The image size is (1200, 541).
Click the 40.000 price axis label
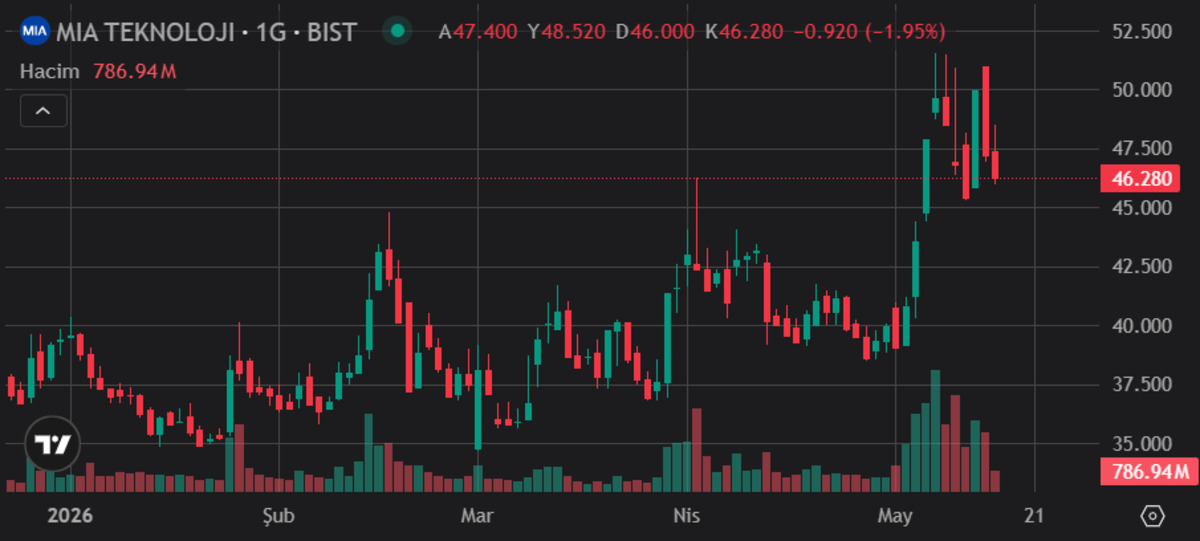1140,326
